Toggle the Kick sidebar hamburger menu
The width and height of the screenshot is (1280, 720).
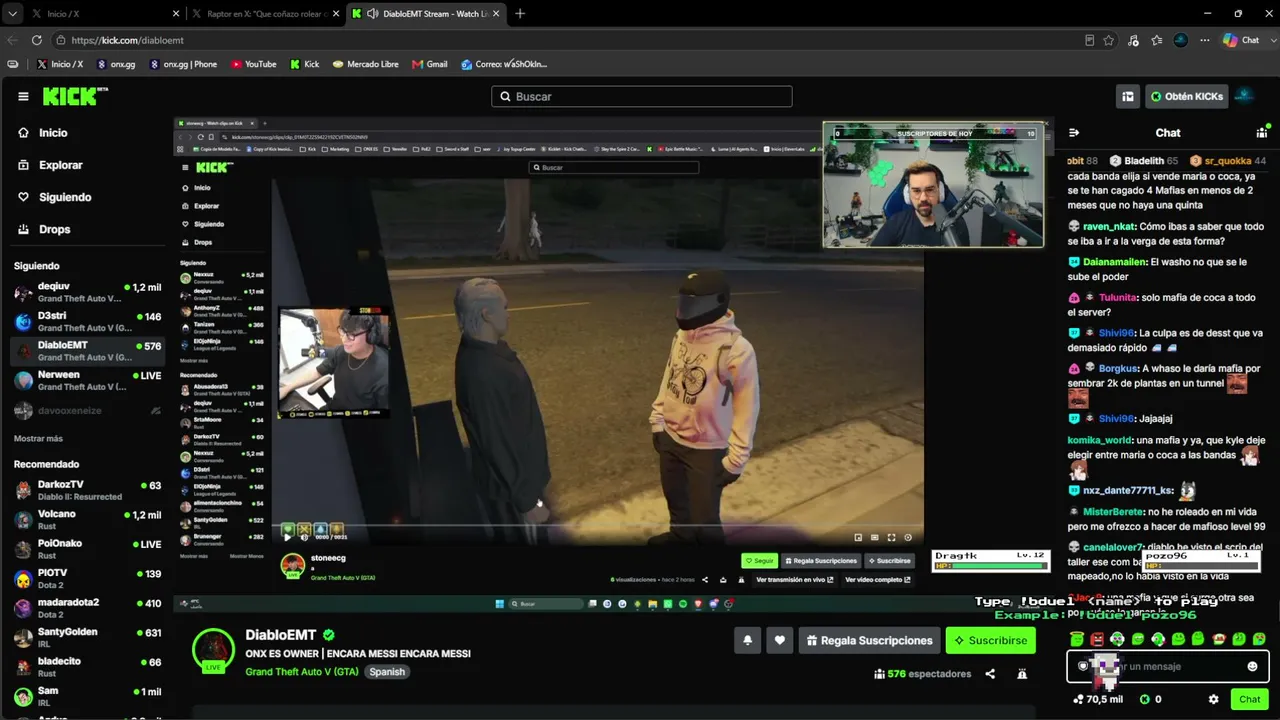(23, 96)
